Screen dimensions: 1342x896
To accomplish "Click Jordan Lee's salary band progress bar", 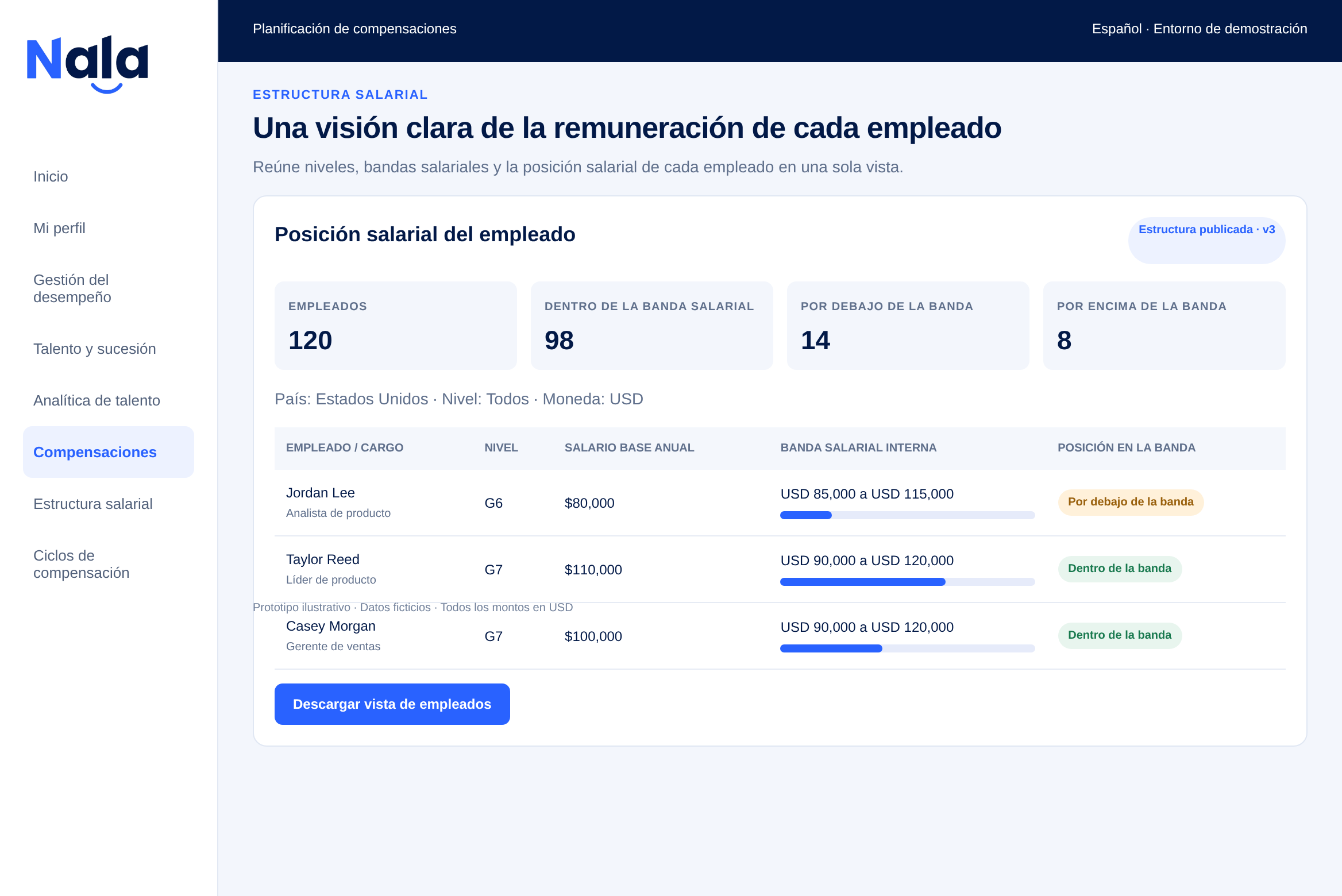I will 908,515.
